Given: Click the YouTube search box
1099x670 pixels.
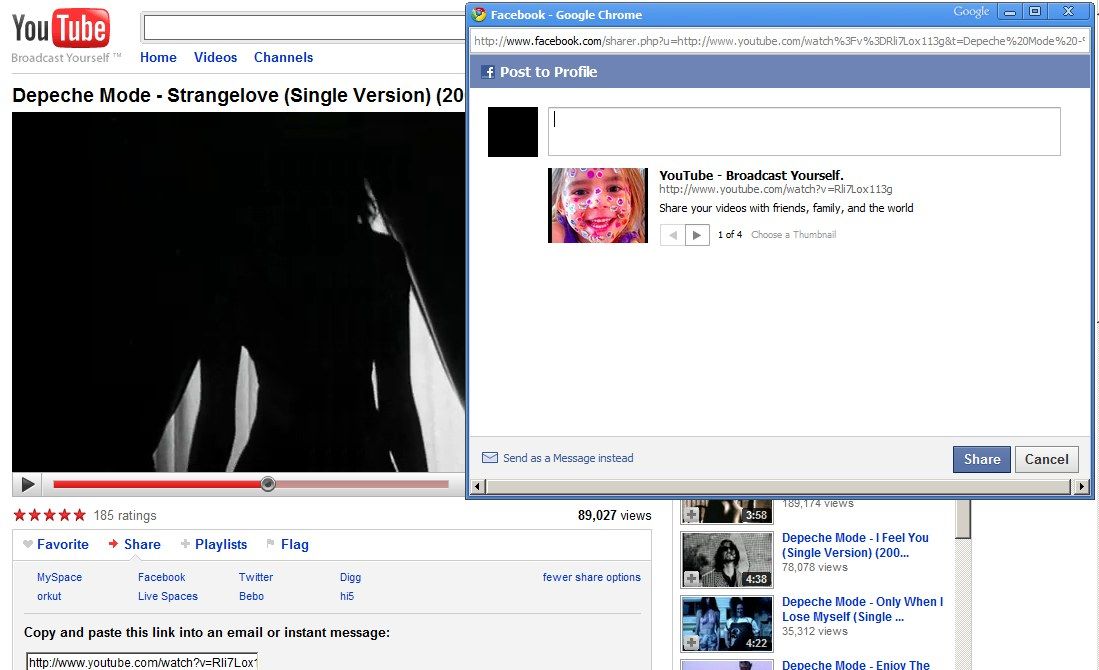Looking at the screenshot, I should (x=304, y=27).
